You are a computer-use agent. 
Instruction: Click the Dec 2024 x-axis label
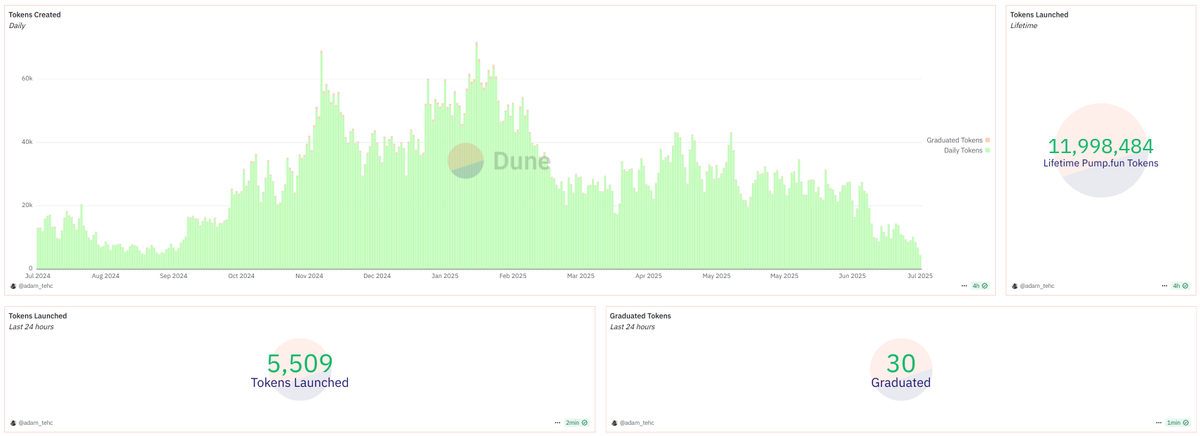pos(377,275)
